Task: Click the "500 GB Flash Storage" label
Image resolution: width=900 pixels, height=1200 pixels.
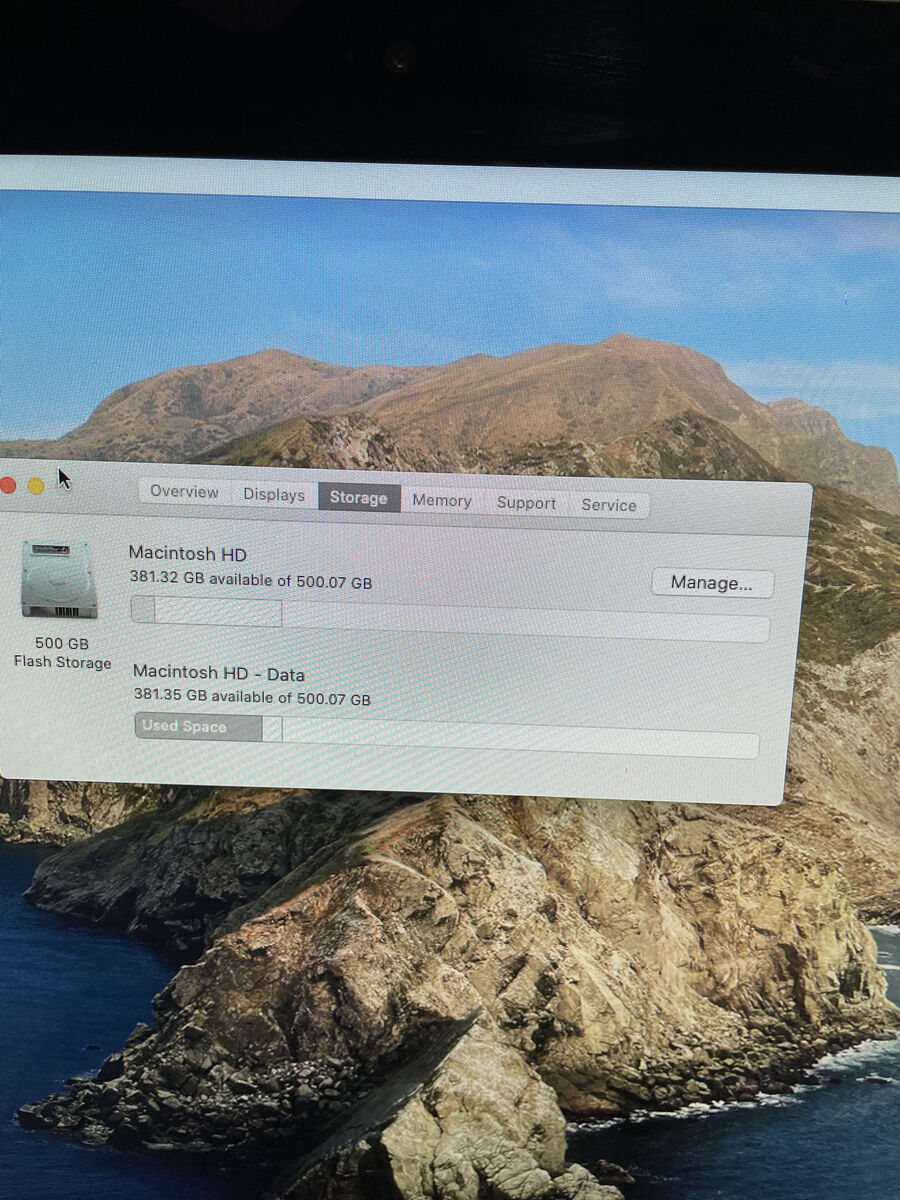Action: tap(62, 652)
